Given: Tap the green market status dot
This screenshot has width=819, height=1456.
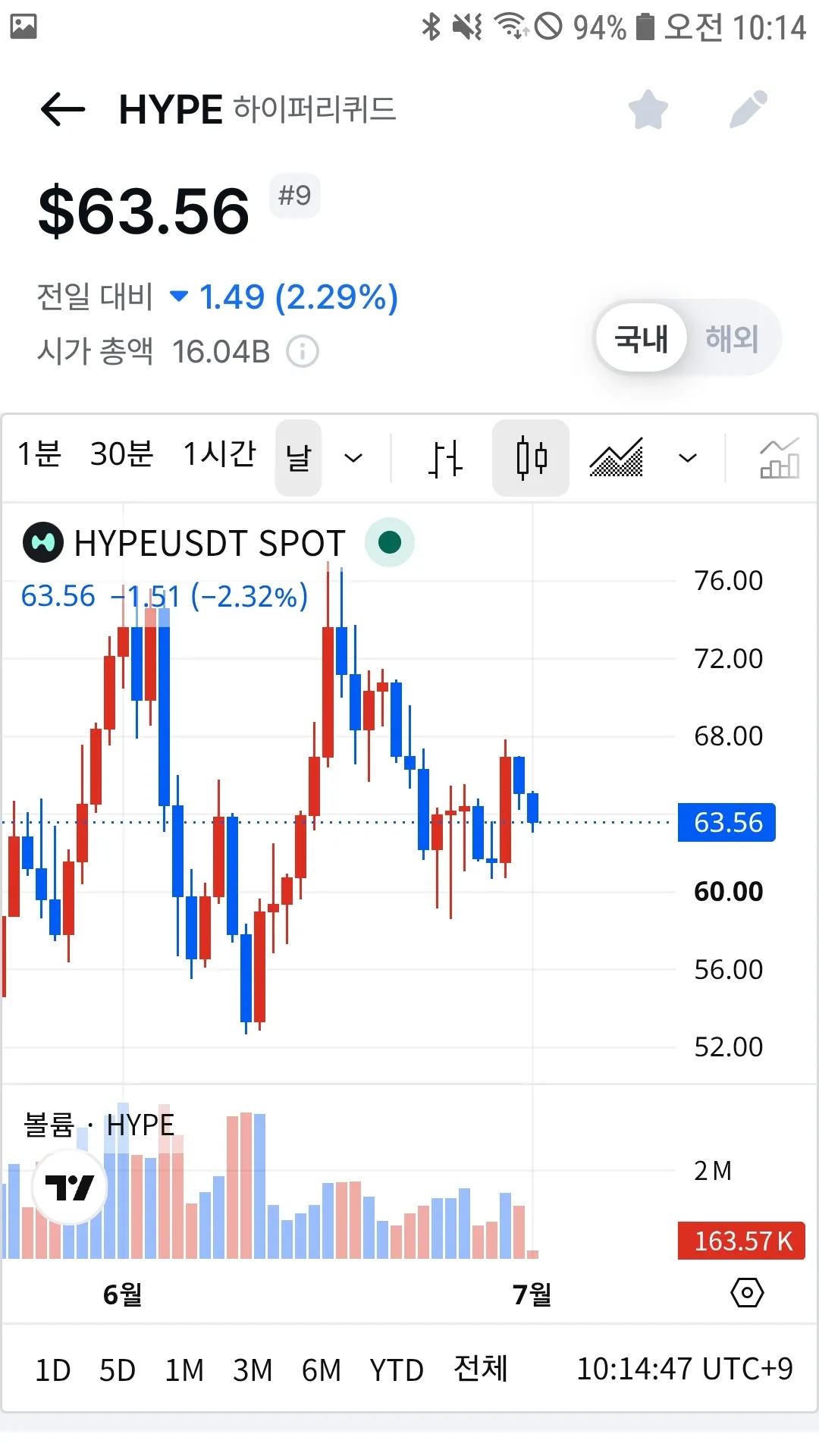Looking at the screenshot, I should point(390,542).
